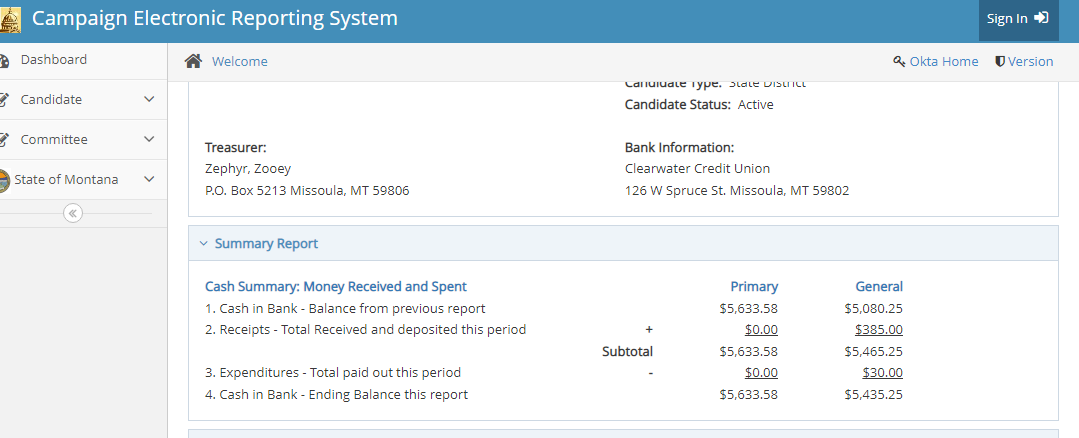This screenshot has width=1079, height=438.
Task: Collapse the sidebar with double-arrow button
Action: click(x=73, y=213)
